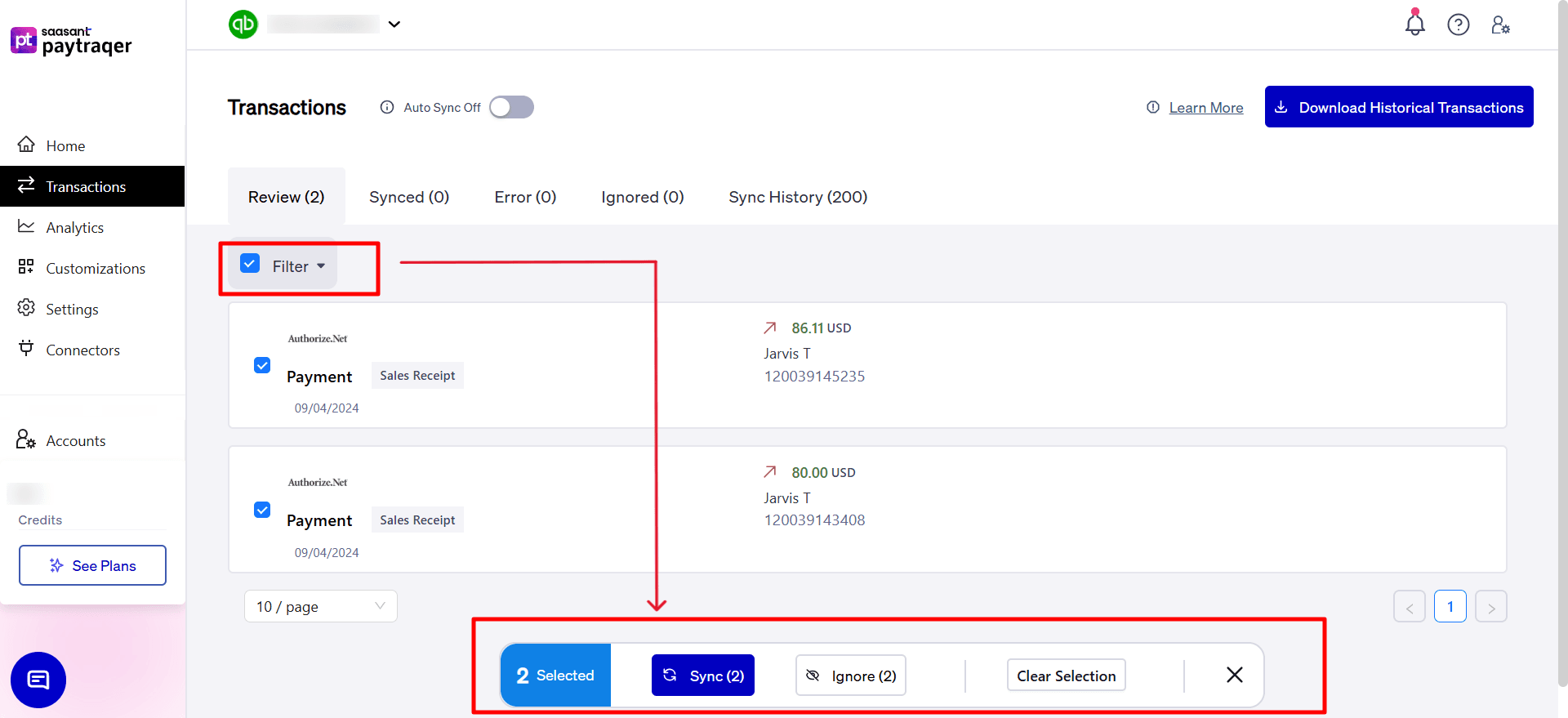This screenshot has width=1568, height=718.
Task: Open user account settings icon in header
Action: click(x=1500, y=25)
